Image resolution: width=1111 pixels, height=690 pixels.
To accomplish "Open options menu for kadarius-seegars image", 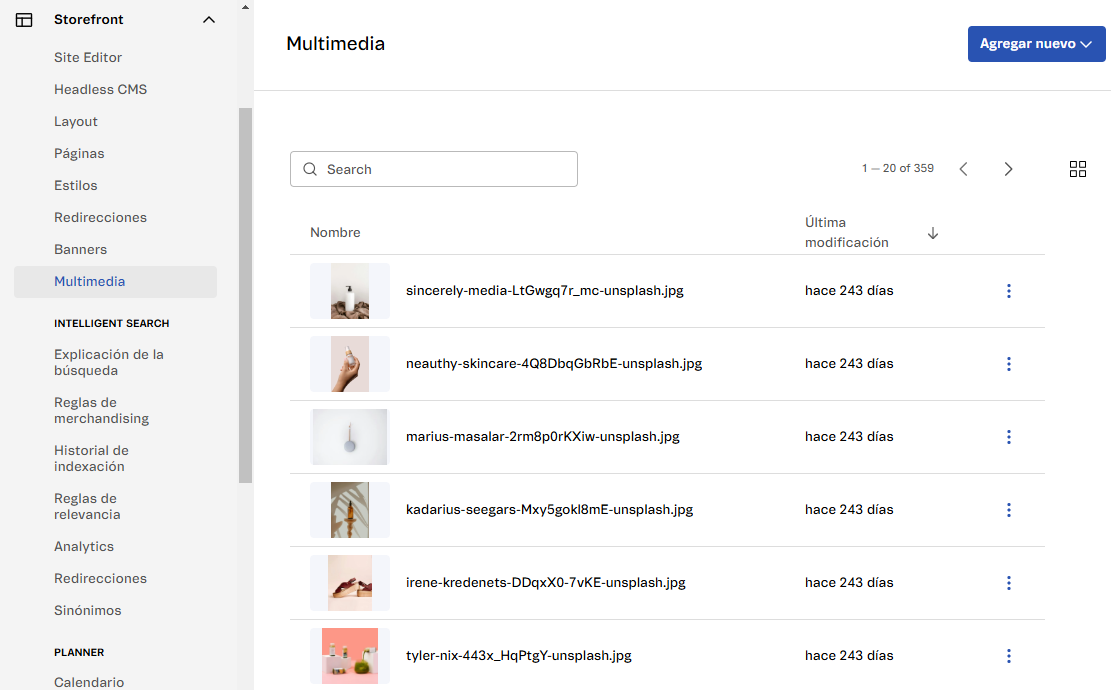I will pyautogui.click(x=1008, y=510).
